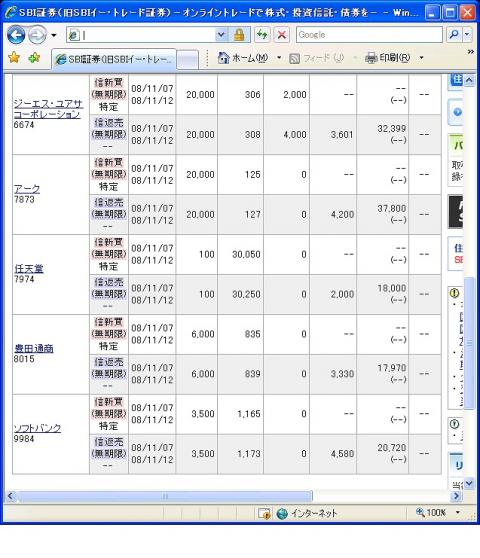
Task: Click the browser Forward arrow button
Action: coord(37,35)
